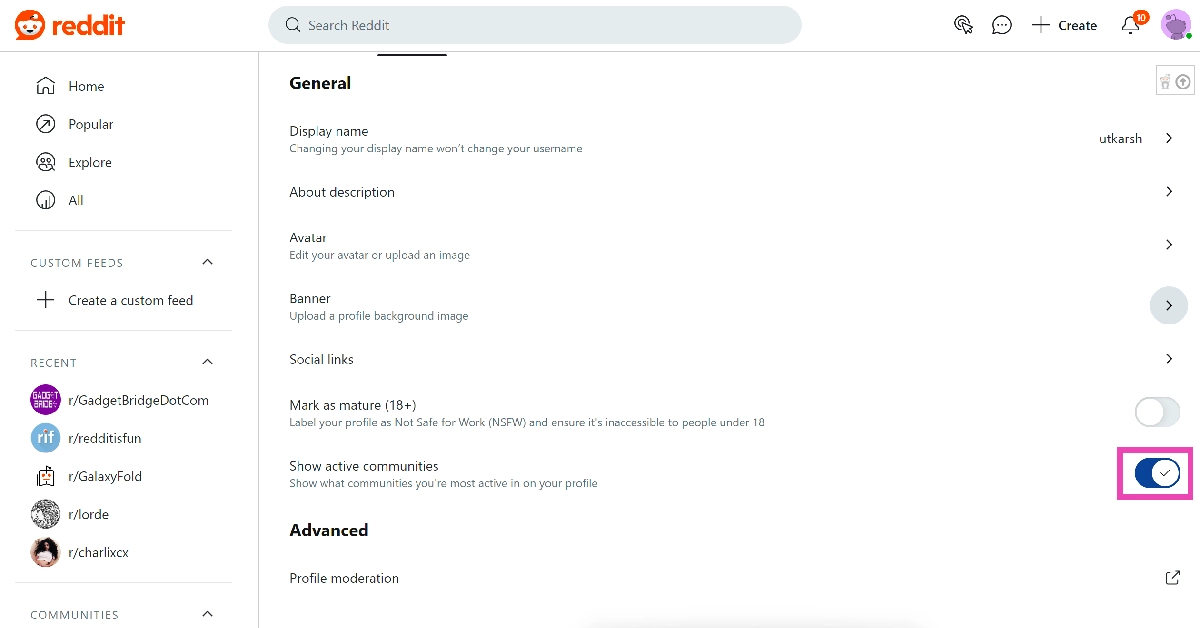Screen dimensions: 1200x628
Task: Collapse the Communities section
Action: coord(208,614)
